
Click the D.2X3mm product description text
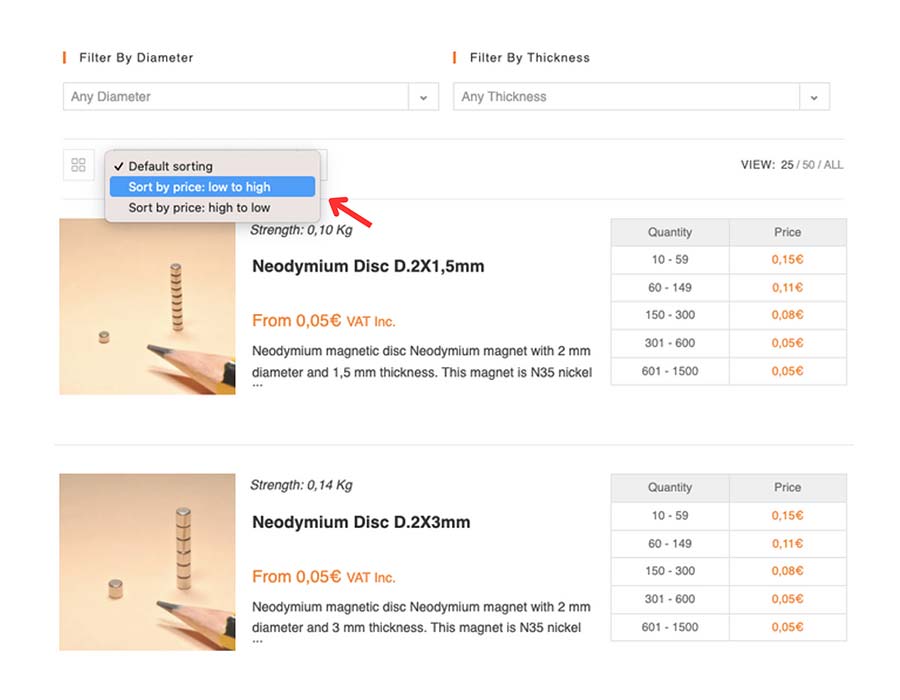click(x=421, y=621)
